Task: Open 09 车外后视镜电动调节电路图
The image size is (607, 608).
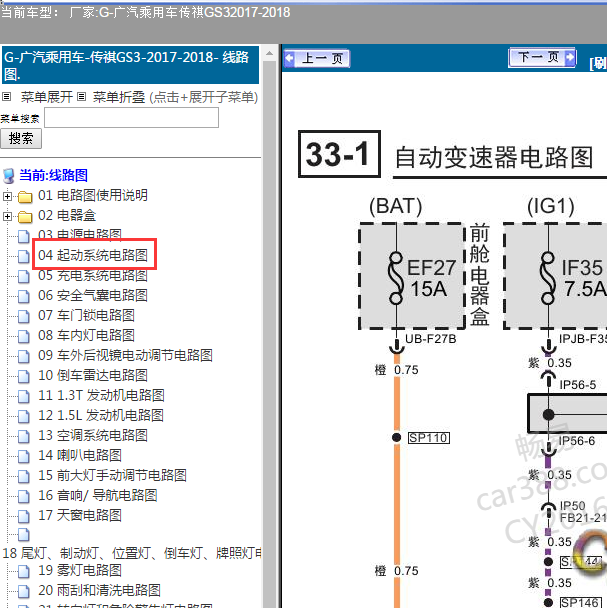Action: tap(125, 355)
